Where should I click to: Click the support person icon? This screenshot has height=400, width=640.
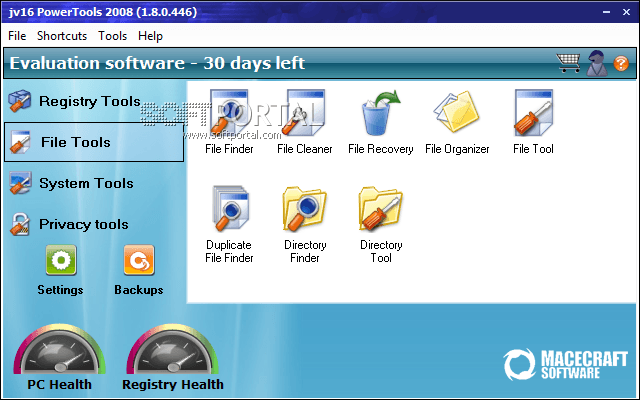point(597,63)
